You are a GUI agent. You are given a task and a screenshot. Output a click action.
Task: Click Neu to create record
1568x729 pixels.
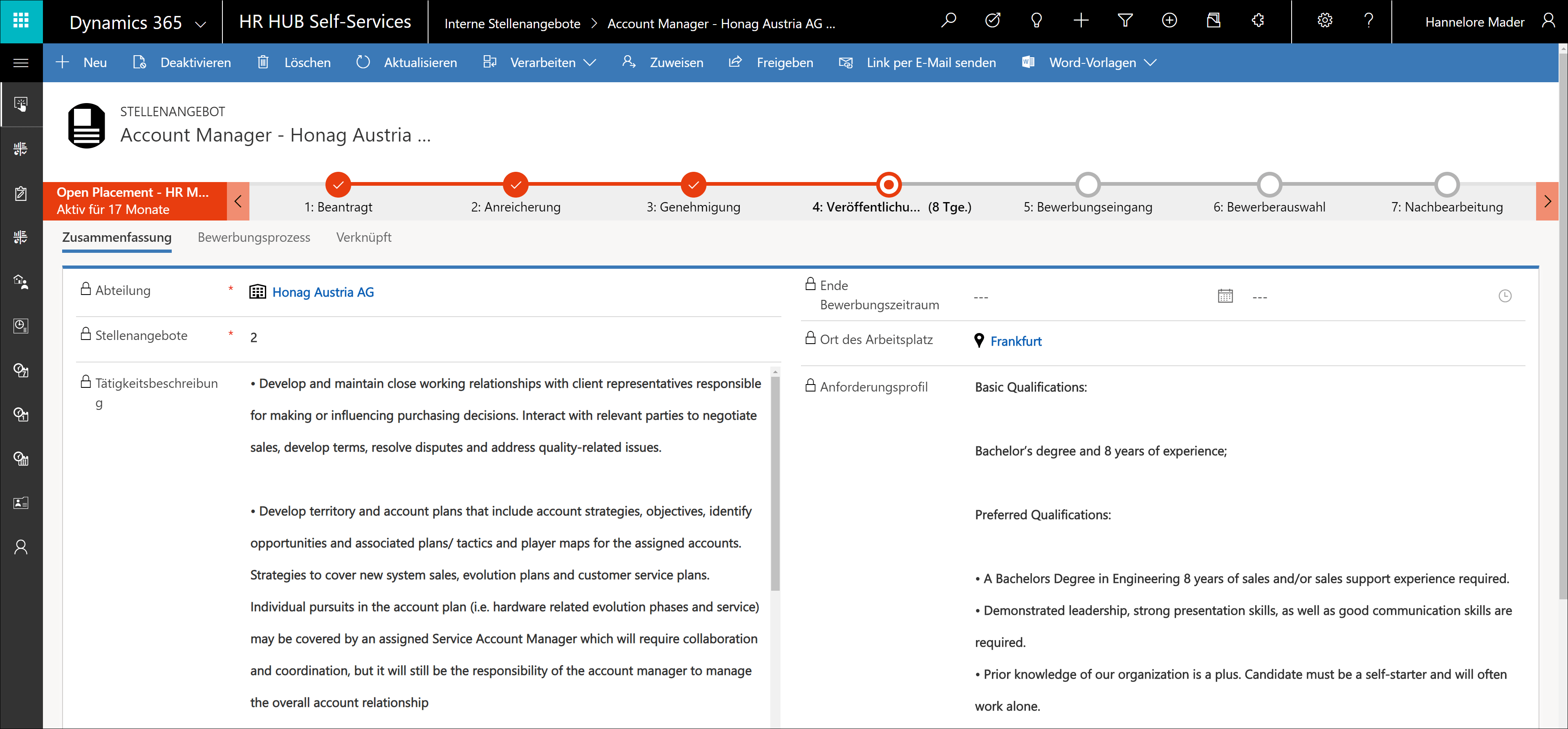pyautogui.click(x=81, y=63)
